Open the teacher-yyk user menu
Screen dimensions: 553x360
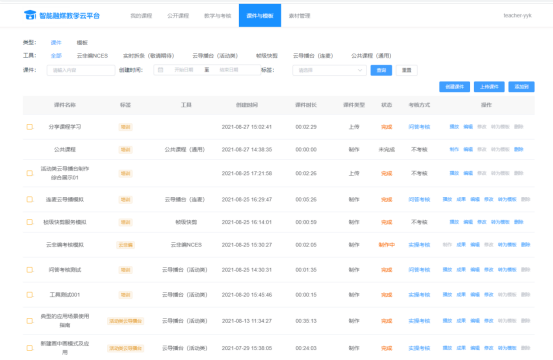[517, 16]
